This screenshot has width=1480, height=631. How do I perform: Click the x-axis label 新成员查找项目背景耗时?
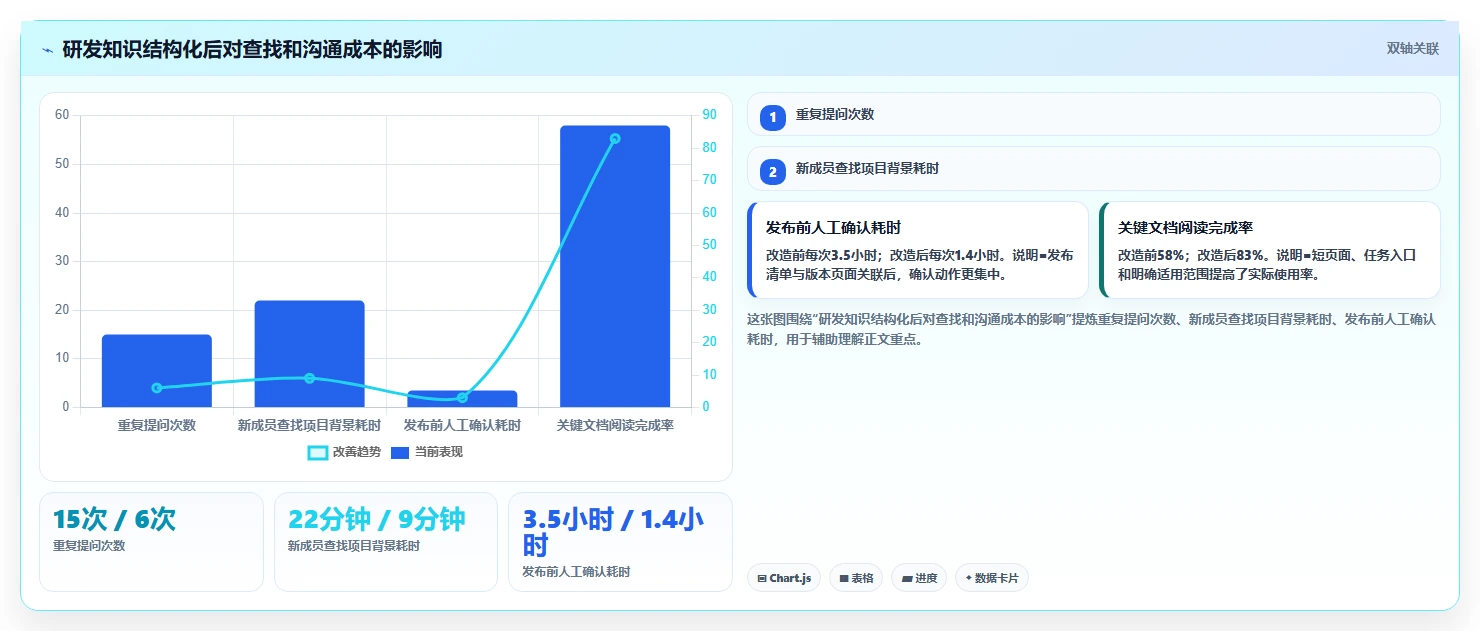[x=309, y=425]
